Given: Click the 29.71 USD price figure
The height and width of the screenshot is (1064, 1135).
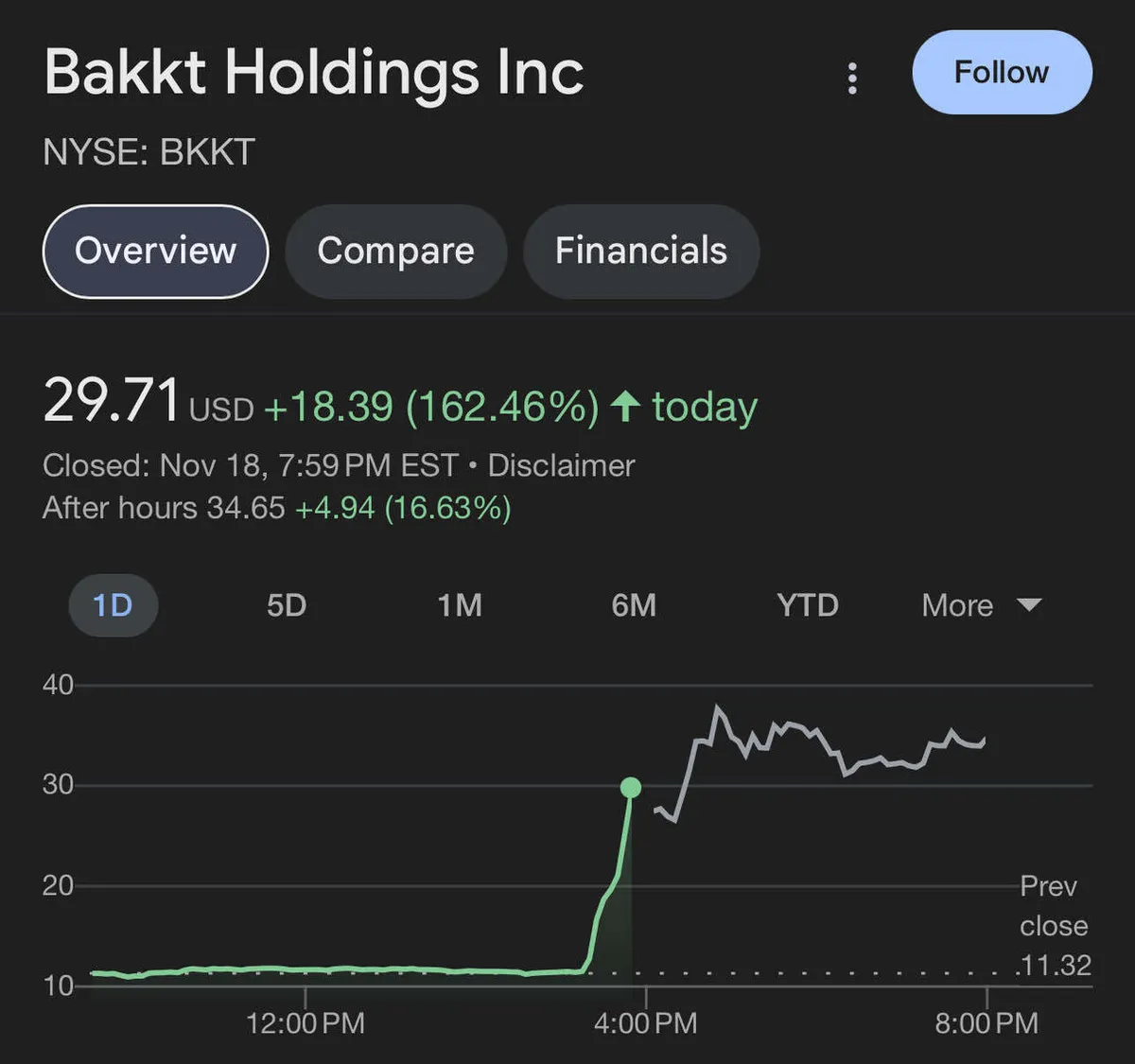Looking at the screenshot, I should point(112,401).
